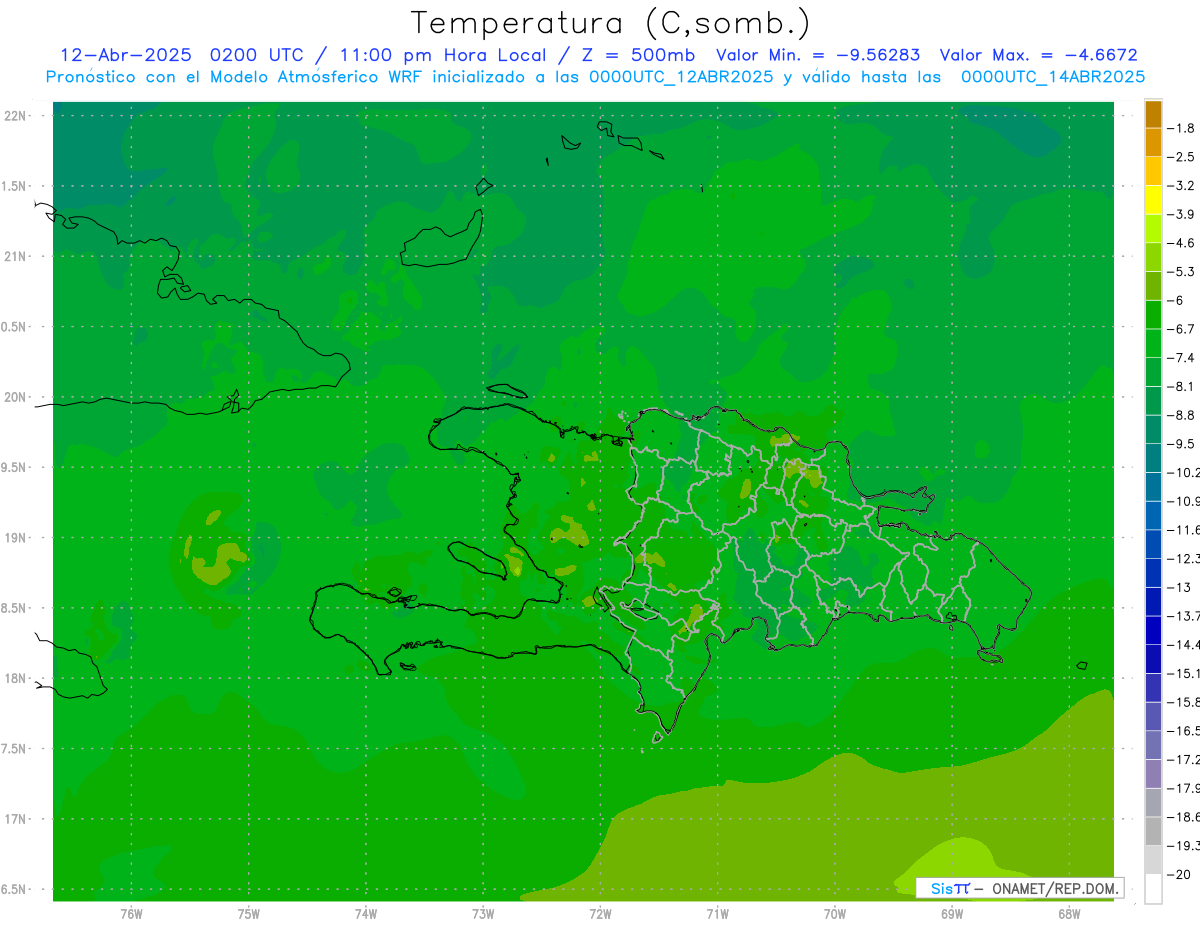Click the "74W" longitude axis label
This screenshot has height=927, width=1200.
tap(366, 914)
